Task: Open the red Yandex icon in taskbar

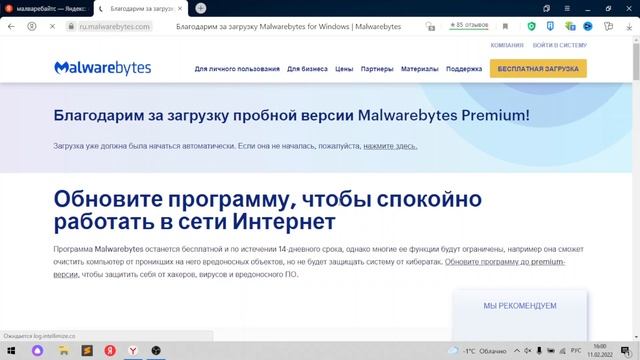Action: click(x=110, y=351)
